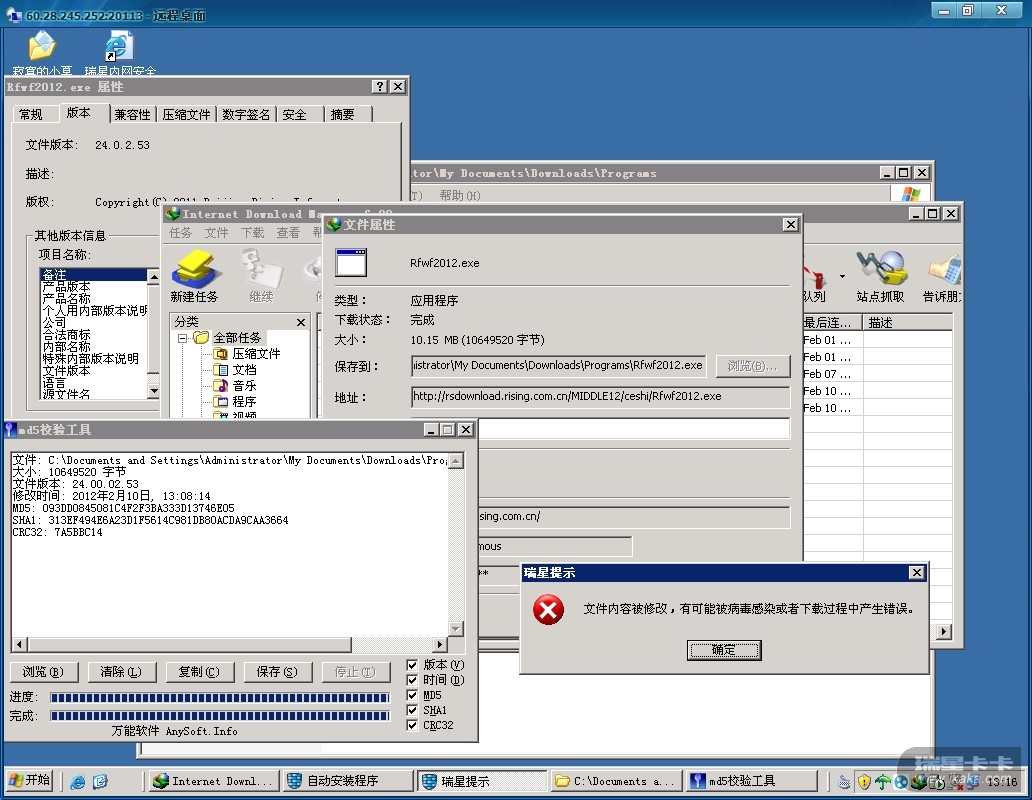Switch to md5校验工具 taskbar item
Screen dimensions: 1032x800
tap(751, 781)
